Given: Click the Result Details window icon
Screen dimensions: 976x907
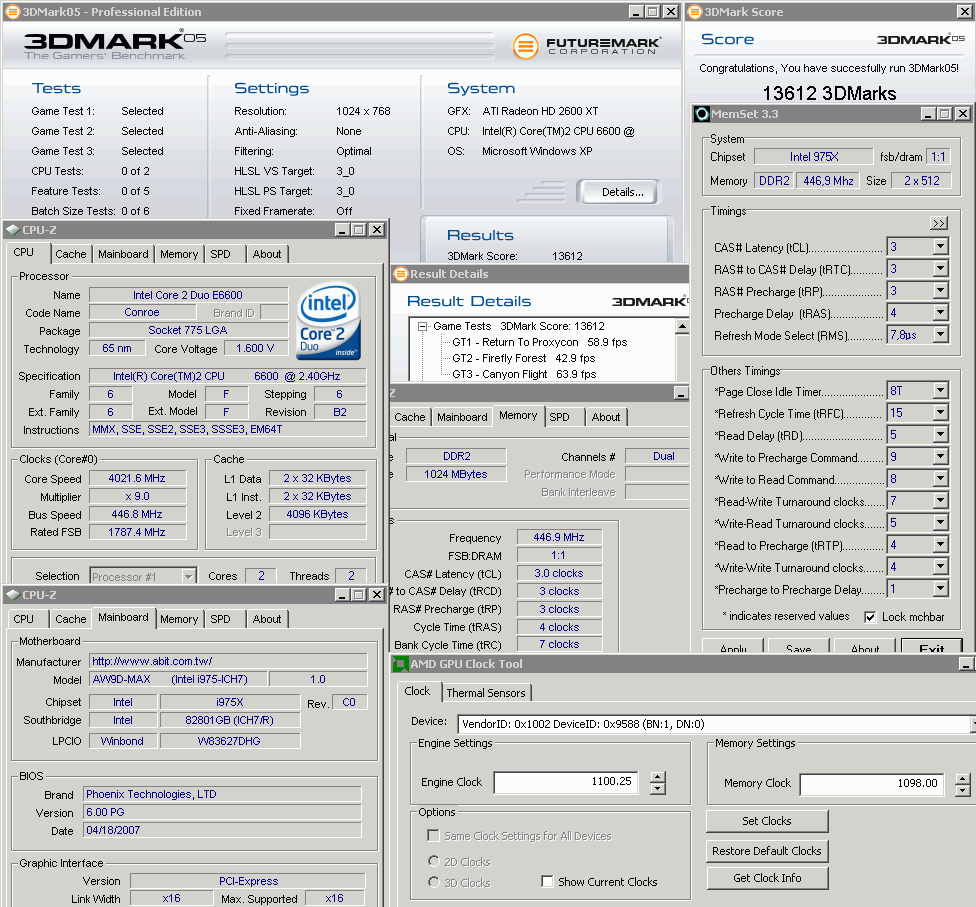Looking at the screenshot, I should click(x=401, y=274).
